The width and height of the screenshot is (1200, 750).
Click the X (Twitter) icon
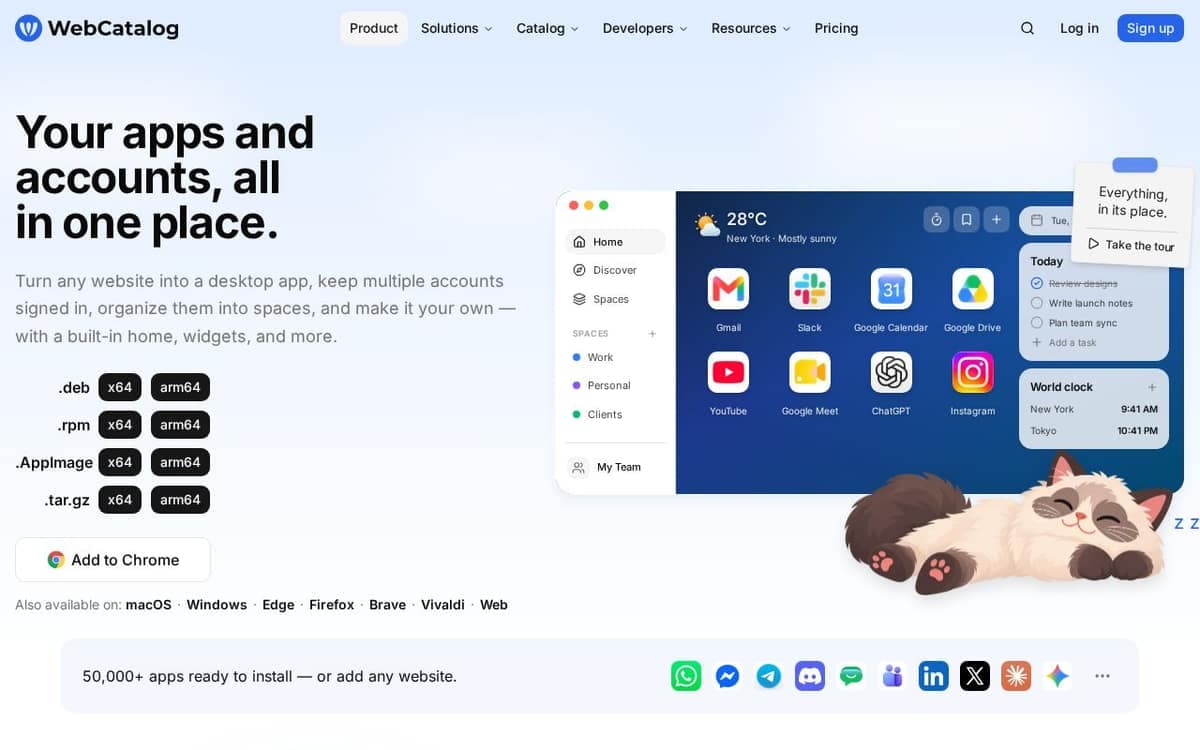(975, 676)
